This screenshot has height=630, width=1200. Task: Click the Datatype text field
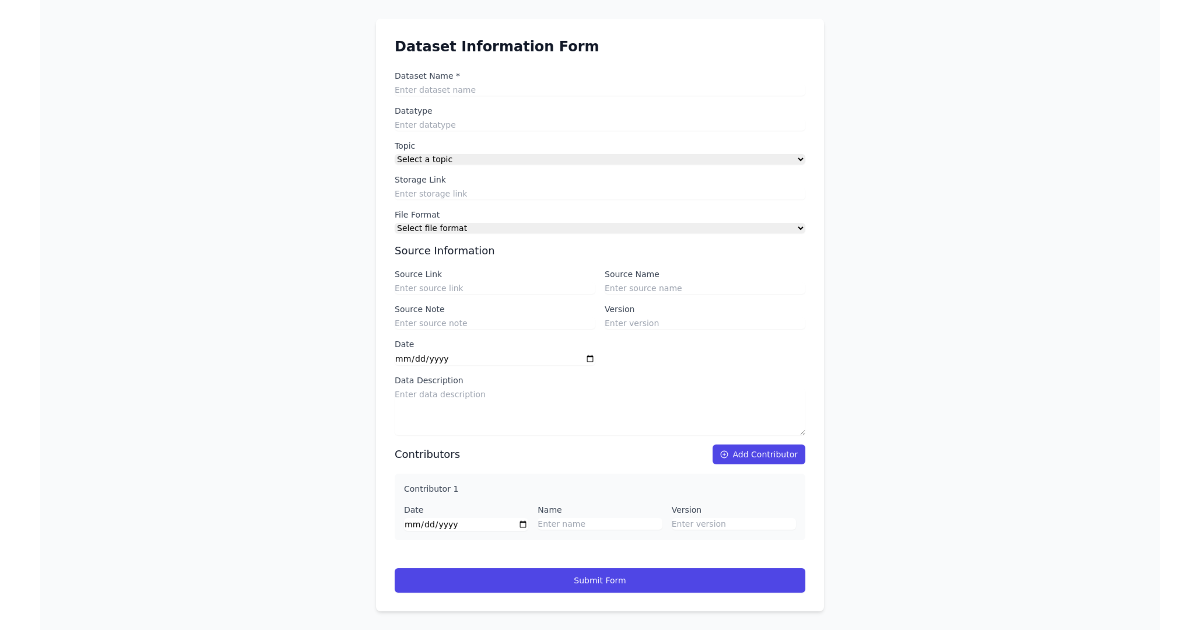click(x=598, y=124)
